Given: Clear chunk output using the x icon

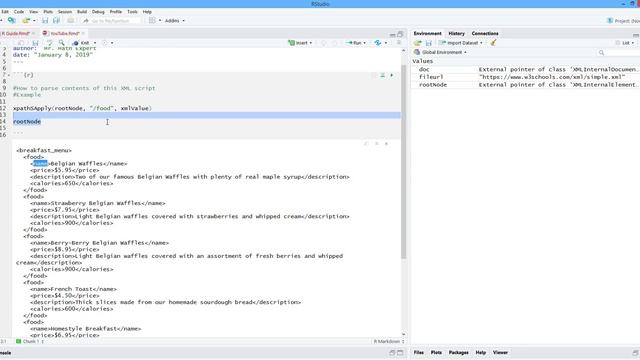Looking at the screenshot, I should coord(386,144).
